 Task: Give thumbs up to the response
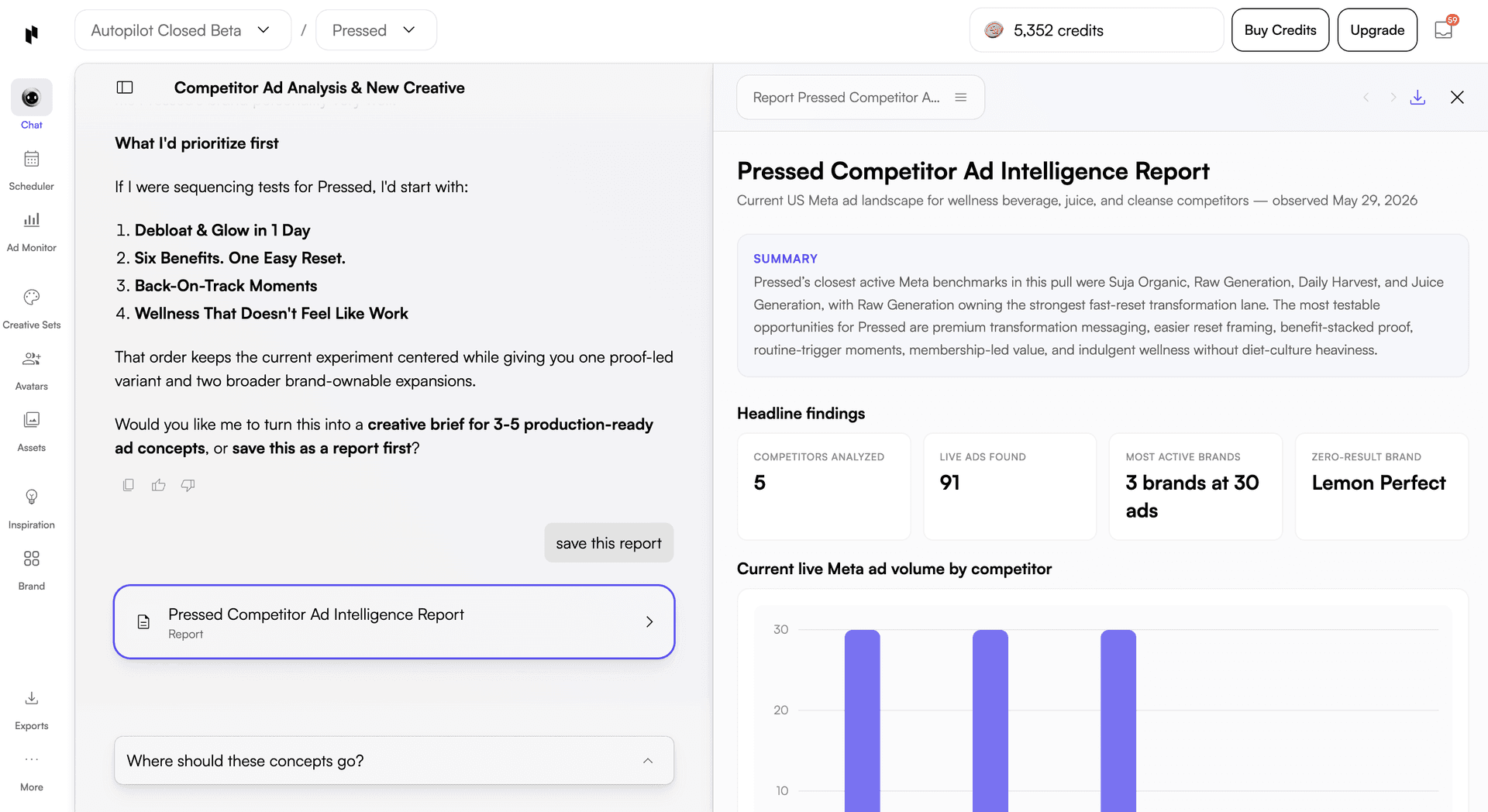tap(159, 485)
